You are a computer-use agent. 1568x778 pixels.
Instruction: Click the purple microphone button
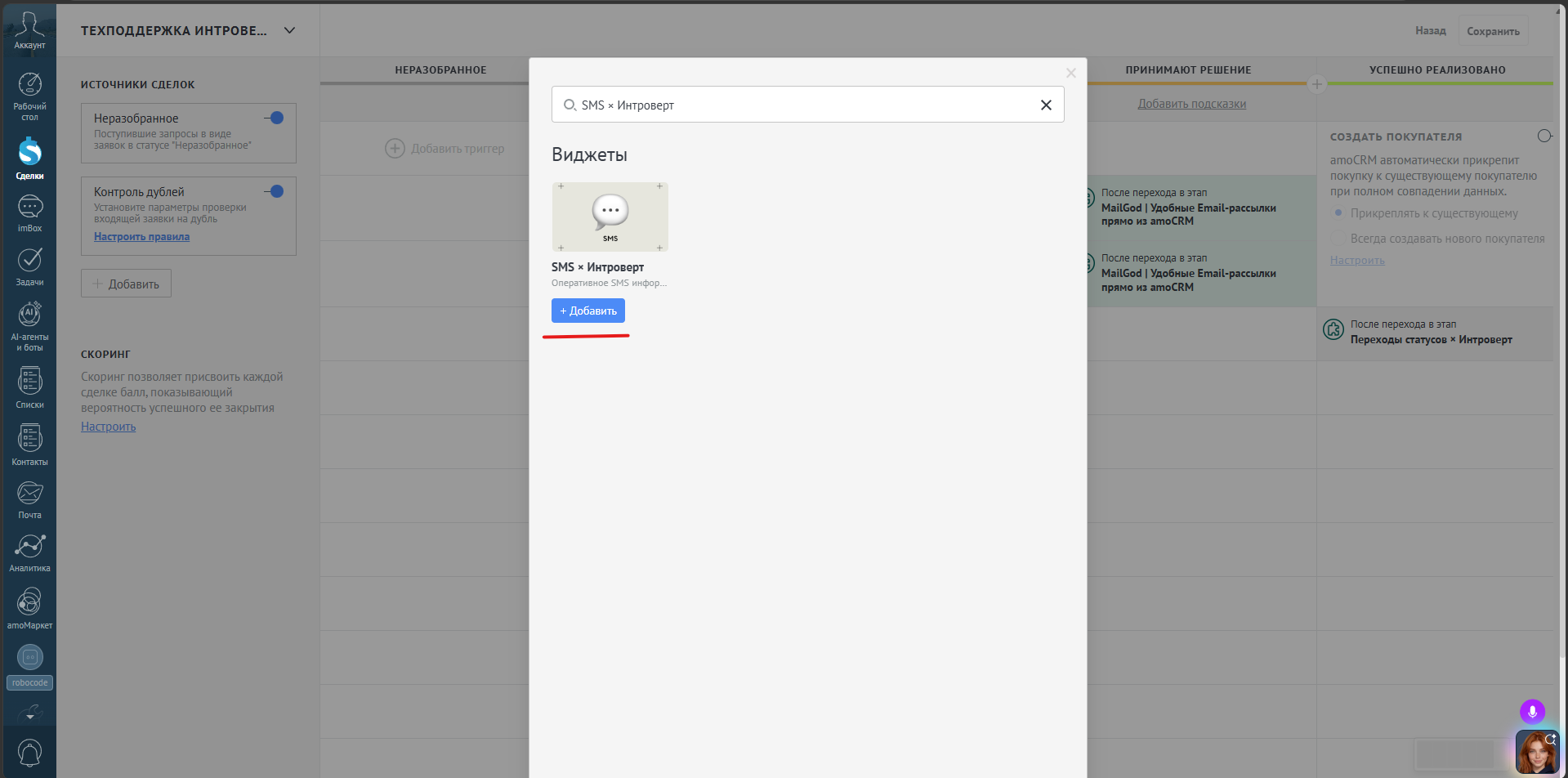[1532, 712]
